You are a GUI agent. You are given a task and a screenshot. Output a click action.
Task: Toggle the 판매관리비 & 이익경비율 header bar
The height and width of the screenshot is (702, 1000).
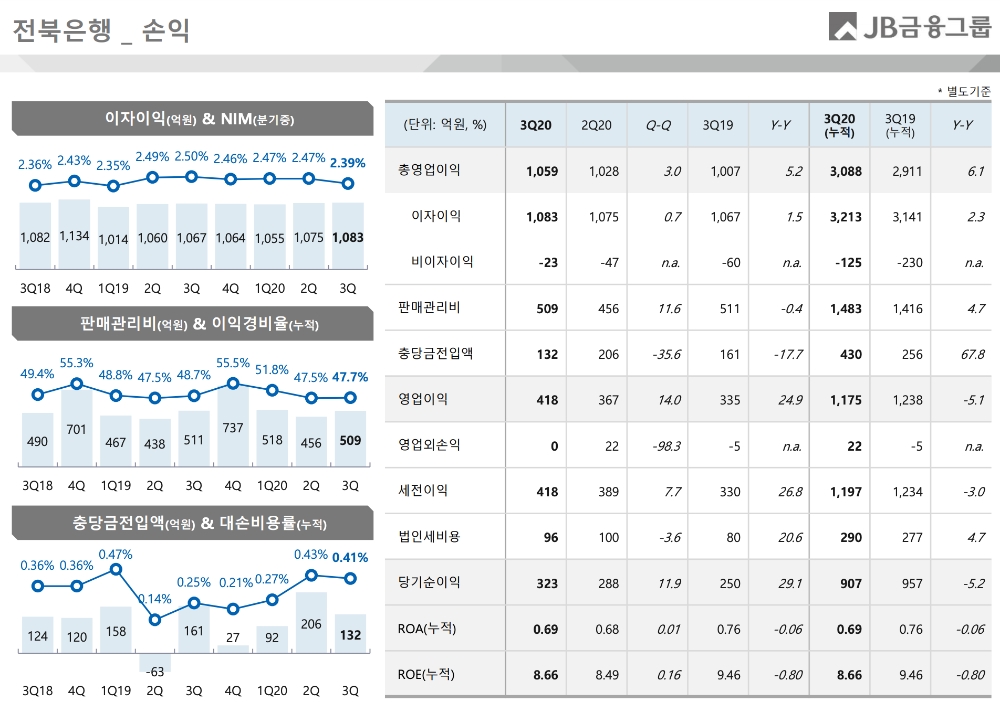pos(191,323)
